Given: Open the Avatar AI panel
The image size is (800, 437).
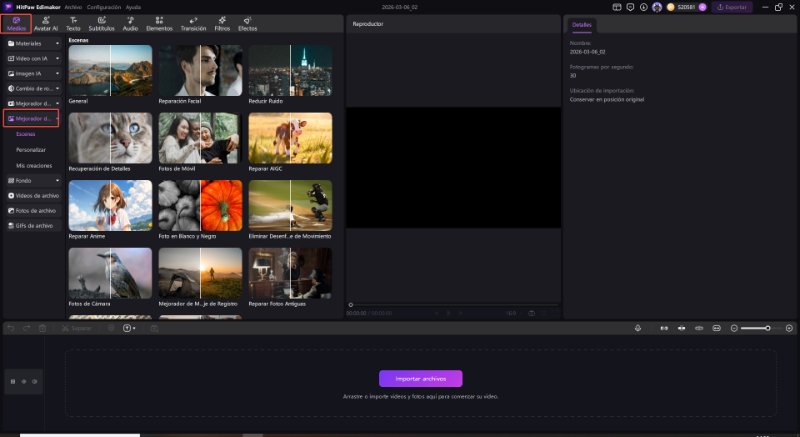Looking at the screenshot, I should click(x=46, y=23).
